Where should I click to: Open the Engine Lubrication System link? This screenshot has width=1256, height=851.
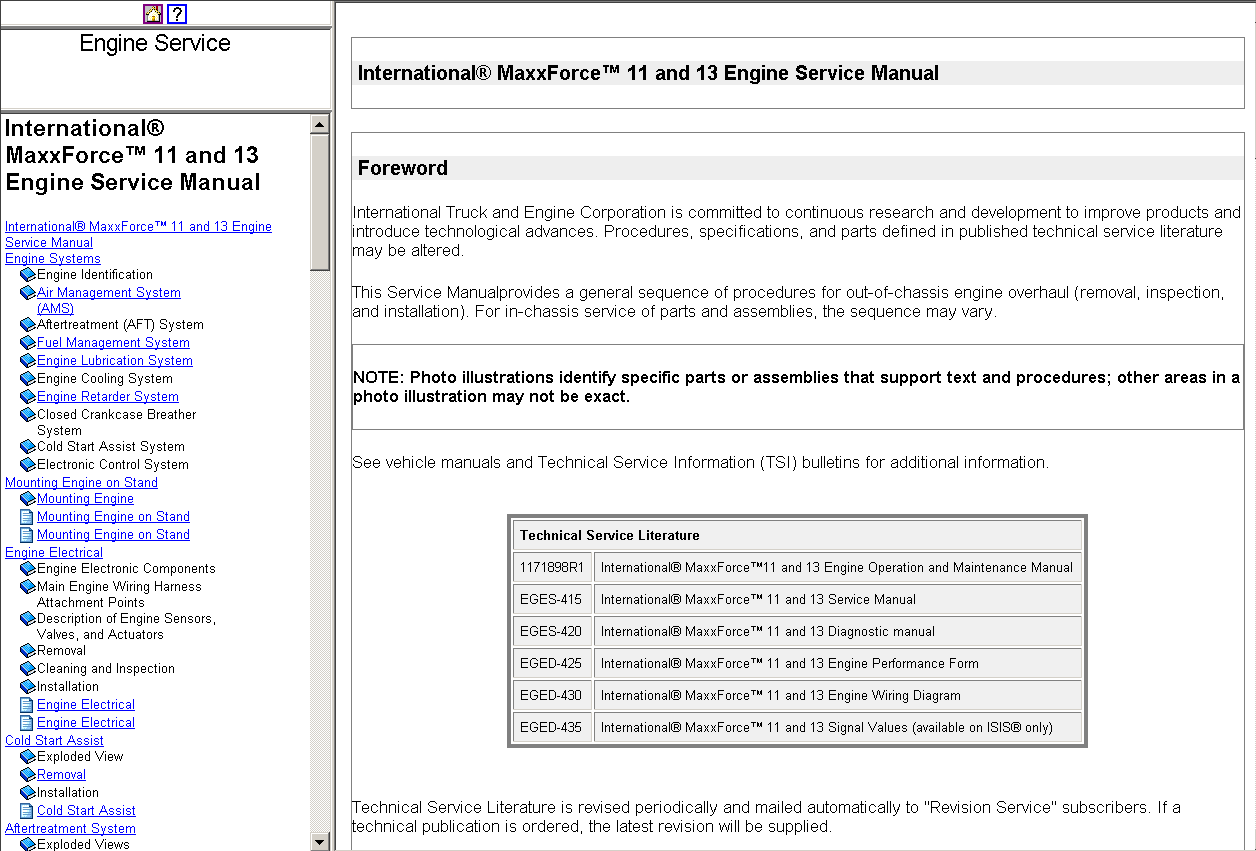113,360
